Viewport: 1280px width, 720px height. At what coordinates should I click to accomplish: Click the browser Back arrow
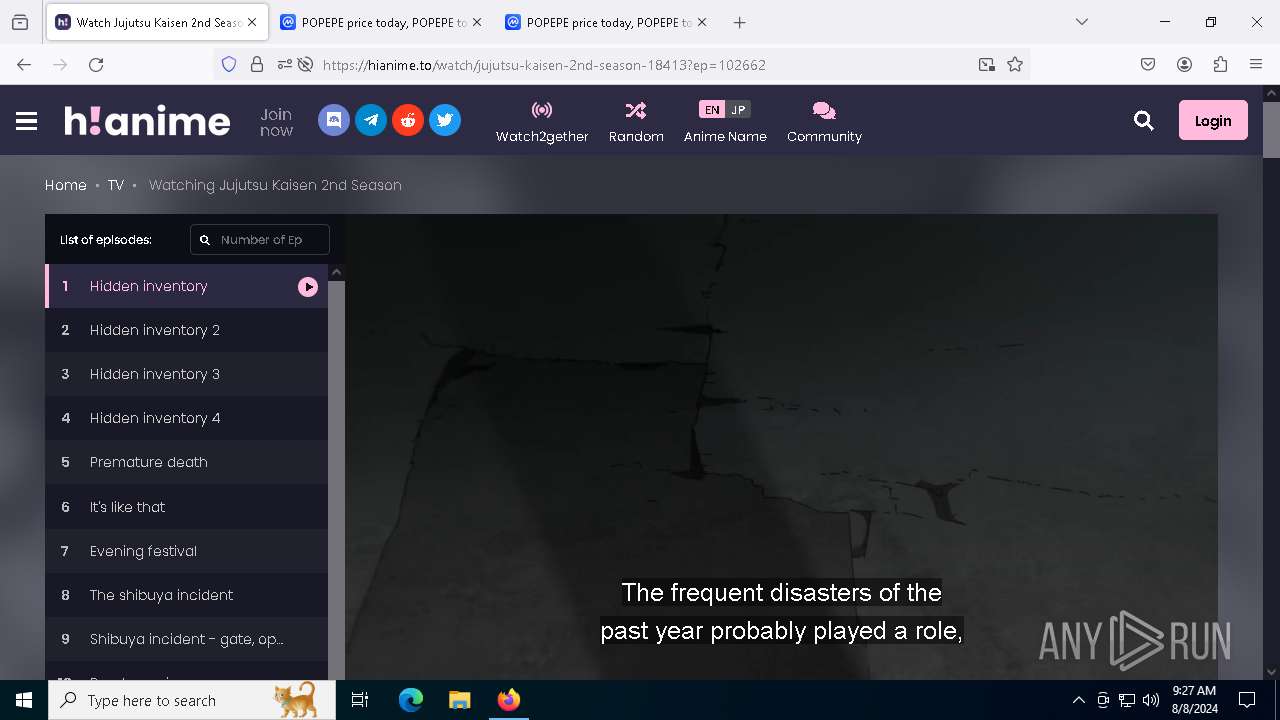pyautogui.click(x=24, y=64)
